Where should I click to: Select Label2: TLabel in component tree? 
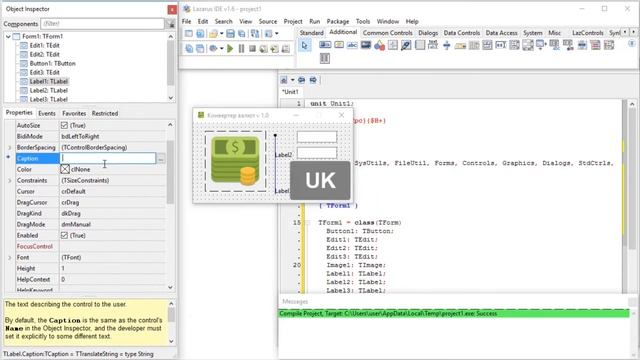[x=49, y=90]
